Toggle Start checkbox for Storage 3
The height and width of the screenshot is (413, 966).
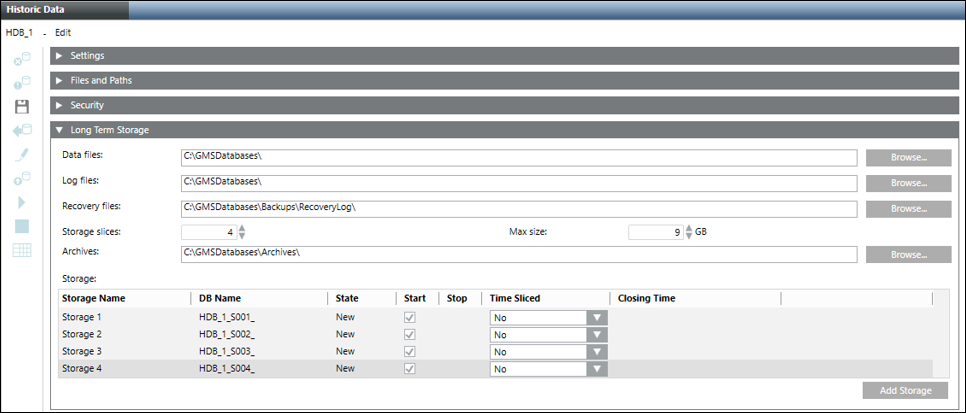[x=408, y=352]
